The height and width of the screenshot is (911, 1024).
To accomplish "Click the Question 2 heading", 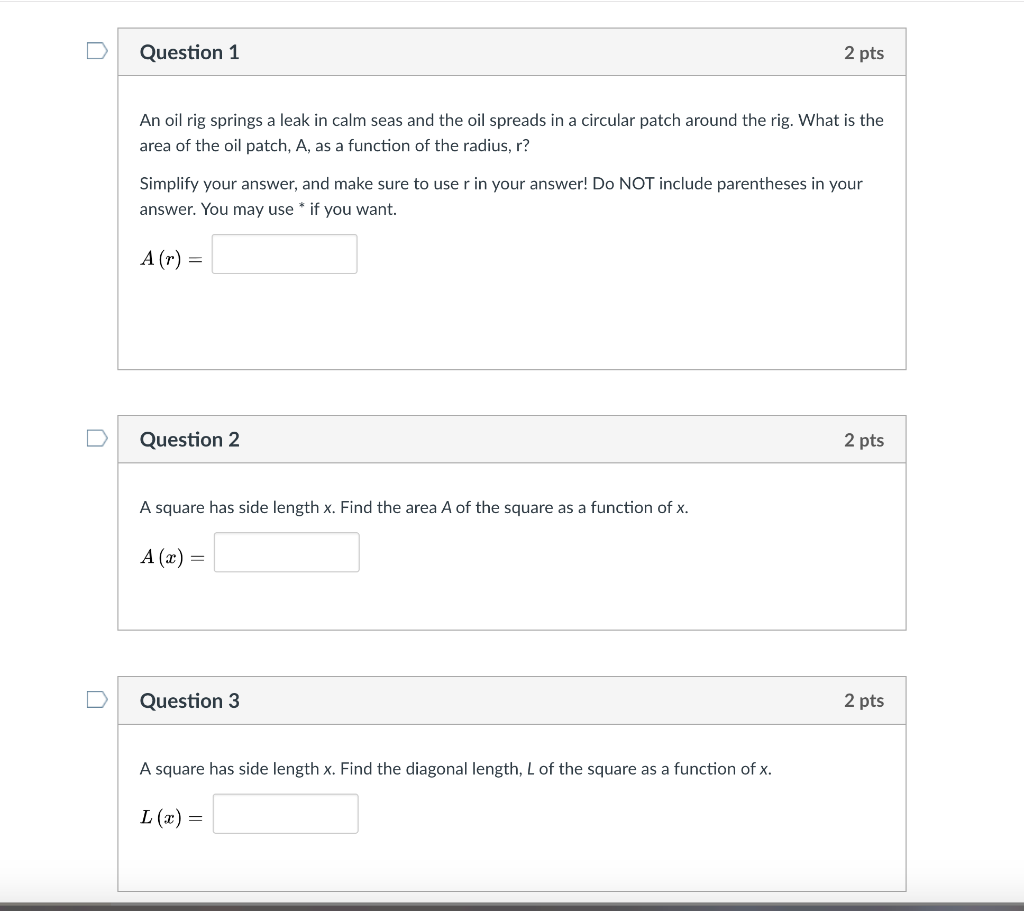I will (x=189, y=440).
